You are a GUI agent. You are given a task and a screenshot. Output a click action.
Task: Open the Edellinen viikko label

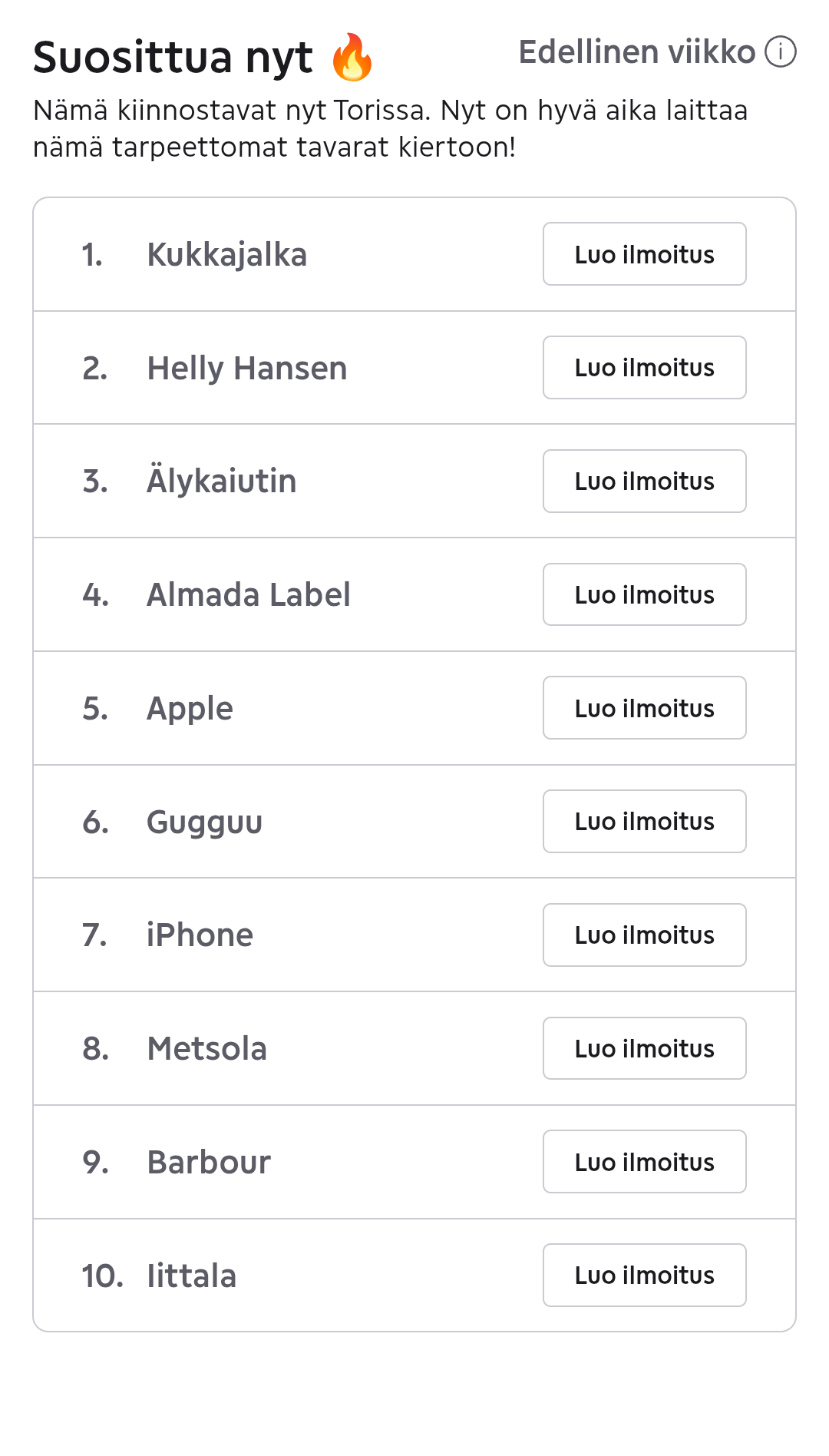coord(636,52)
